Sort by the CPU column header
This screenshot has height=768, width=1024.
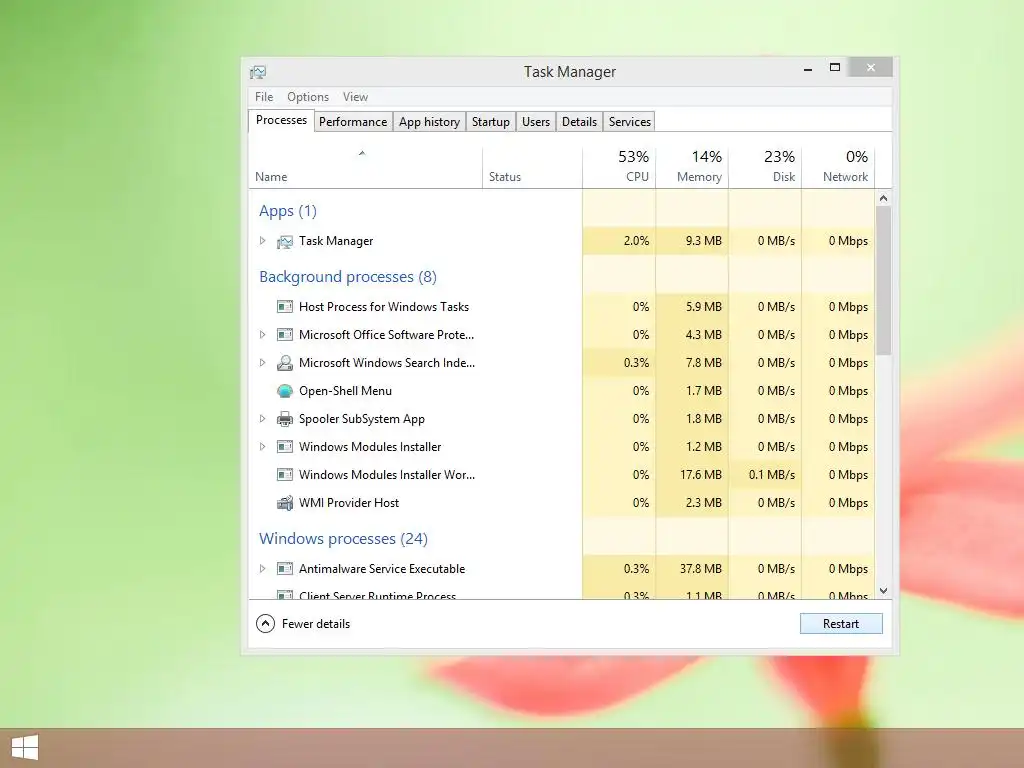[619, 168]
